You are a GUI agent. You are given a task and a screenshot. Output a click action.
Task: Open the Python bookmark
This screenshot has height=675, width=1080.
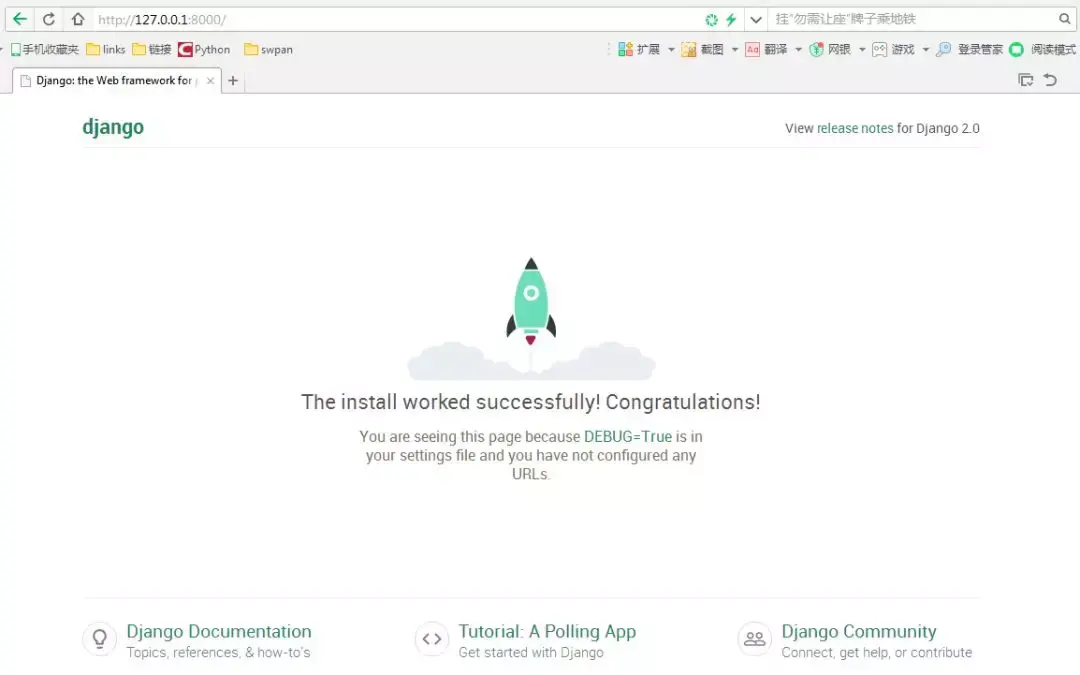click(x=204, y=50)
